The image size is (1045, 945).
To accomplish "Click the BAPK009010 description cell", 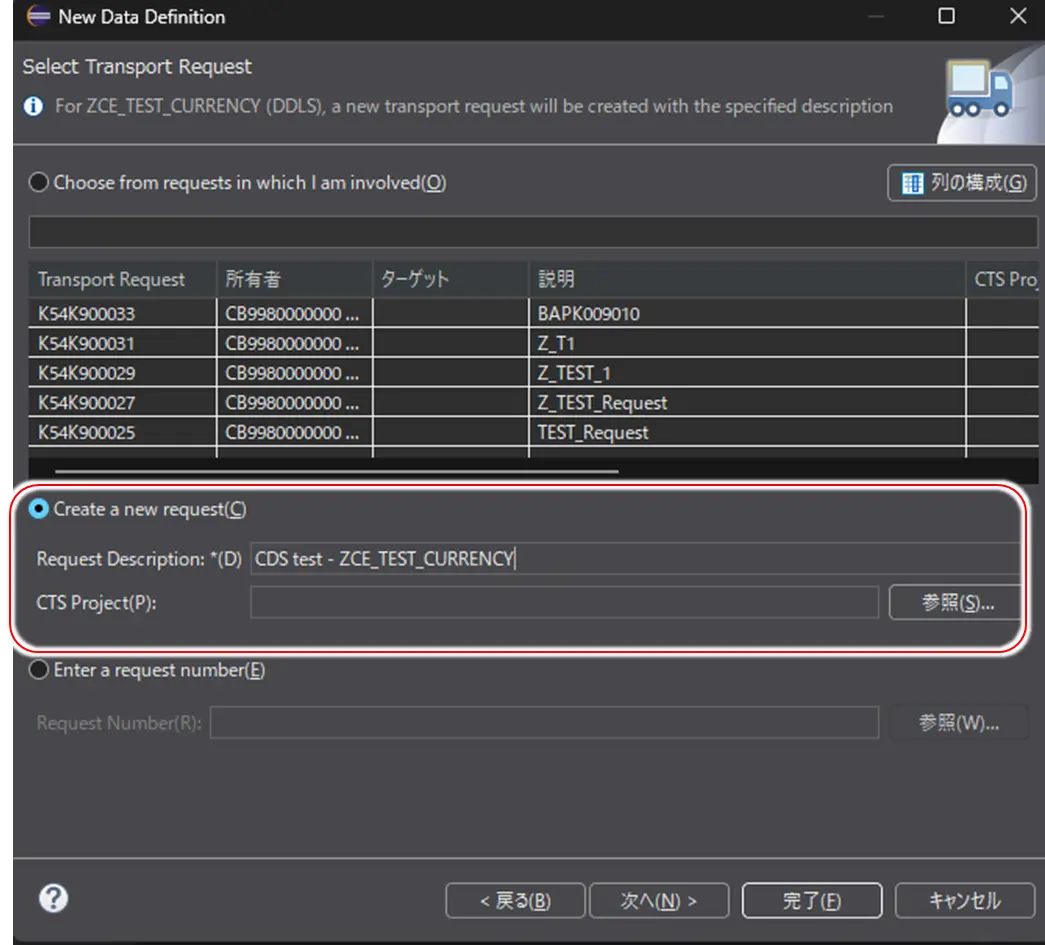I will pos(747,314).
